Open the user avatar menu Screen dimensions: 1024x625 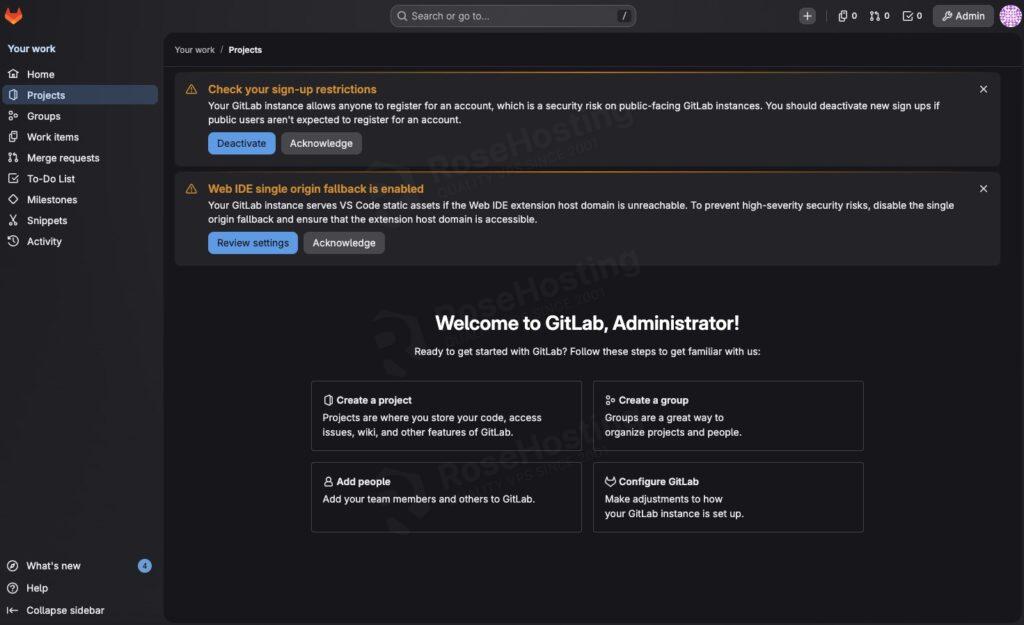[1010, 16]
